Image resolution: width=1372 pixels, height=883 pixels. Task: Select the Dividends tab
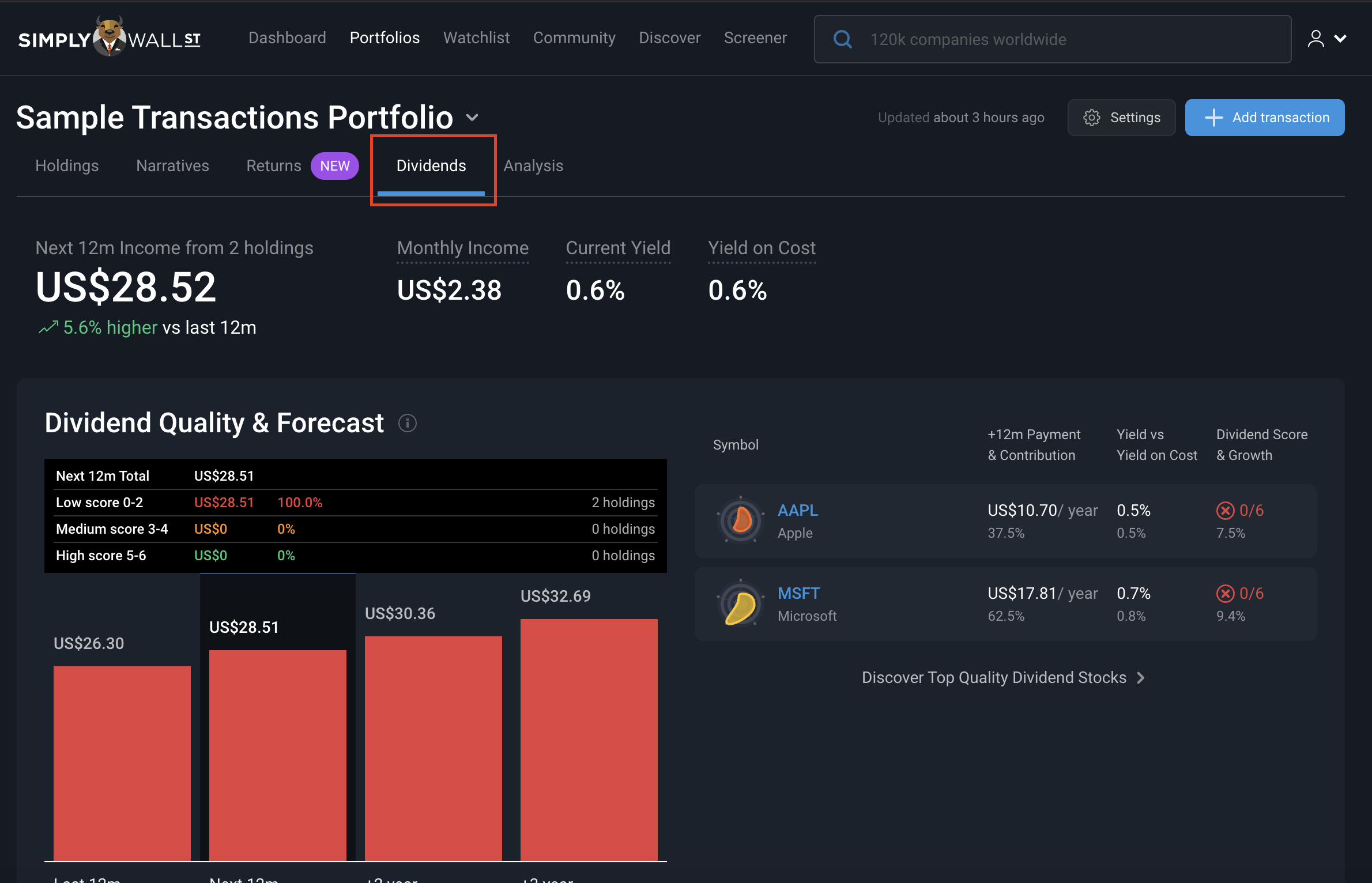tap(431, 166)
